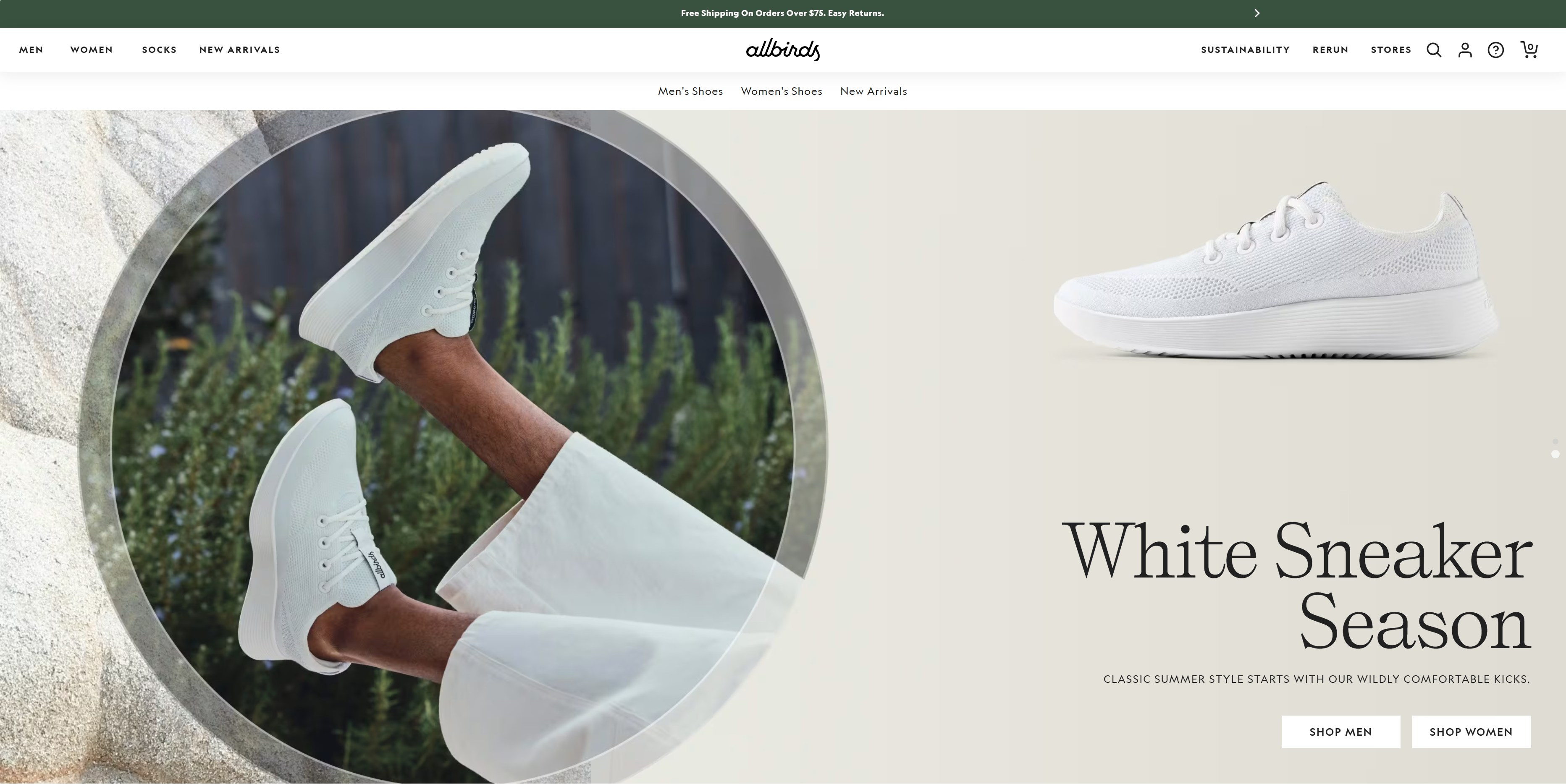This screenshot has height=784, width=1566.
Task: Select Men's Shoes in the sub-navigation
Action: (x=690, y=91)
